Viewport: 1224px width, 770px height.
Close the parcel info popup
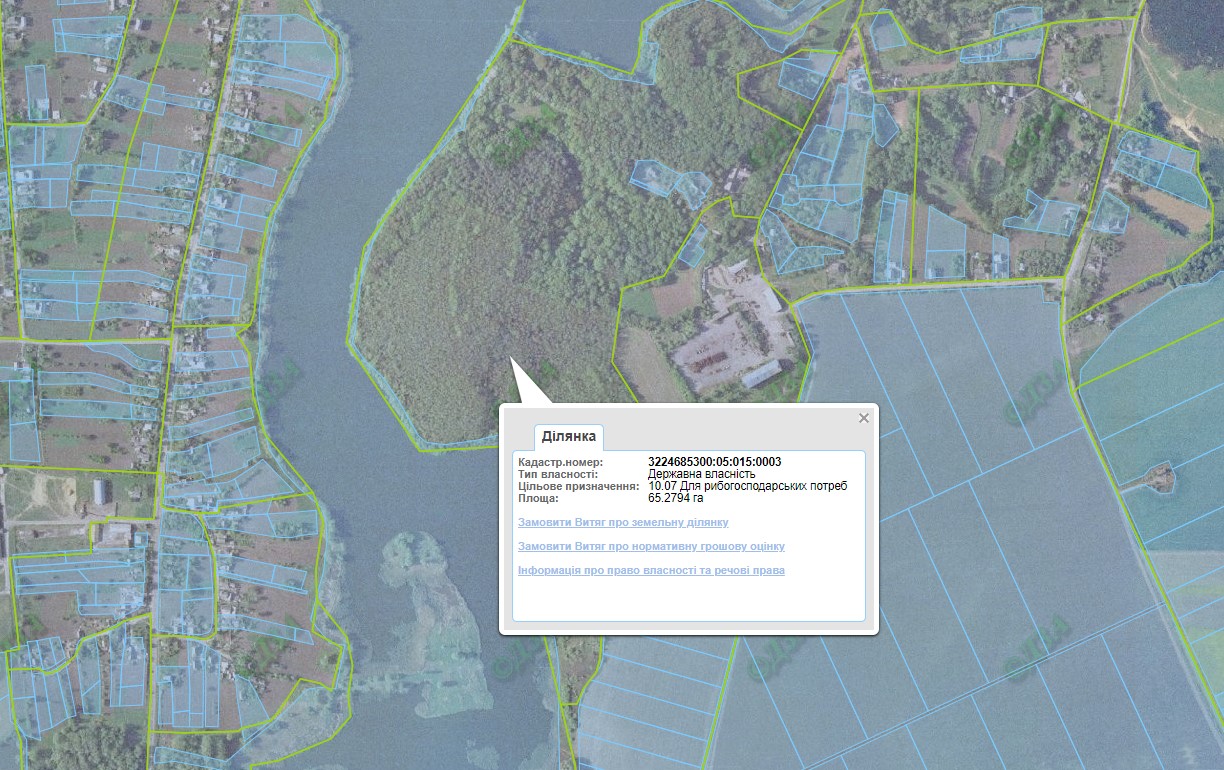coord(864,418)
